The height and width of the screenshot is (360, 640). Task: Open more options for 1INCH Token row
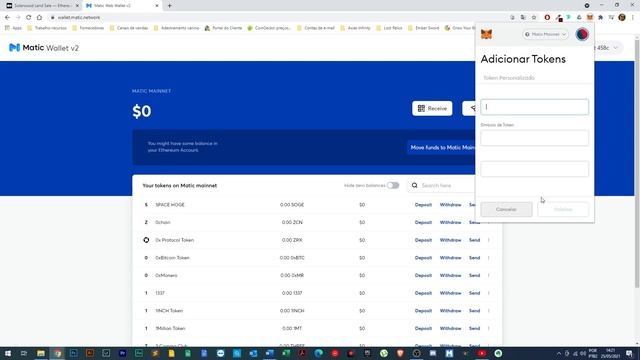pyautogui.click(x=489, y=311)
